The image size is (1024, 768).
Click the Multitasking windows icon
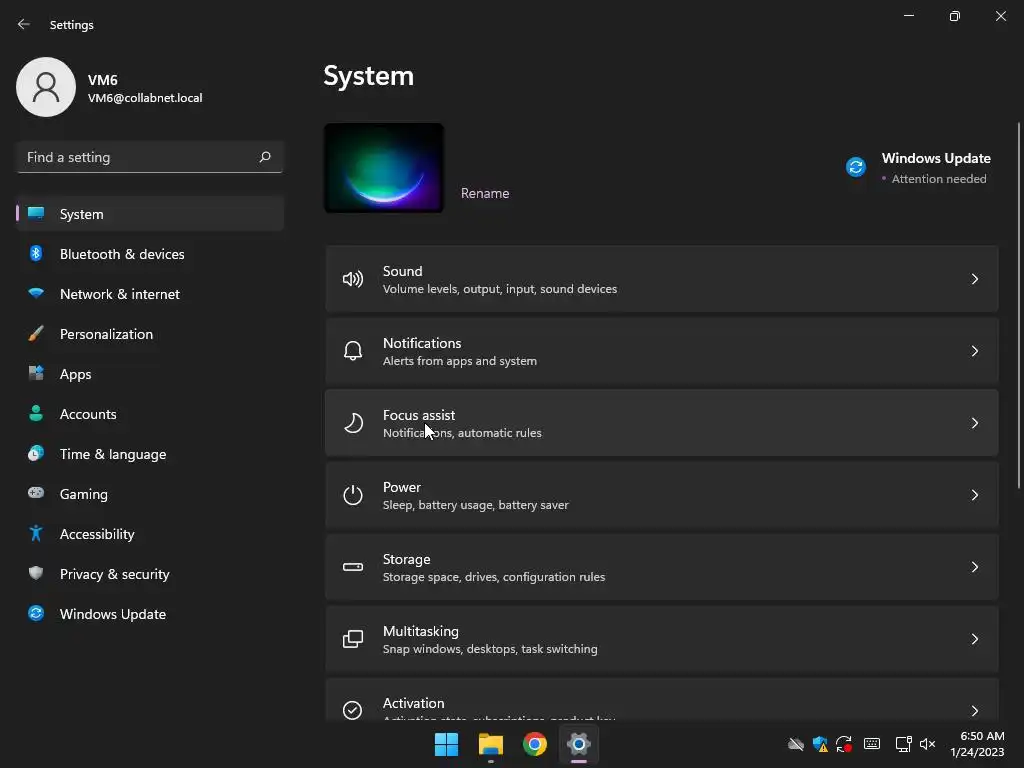click(x=353, y=639)
